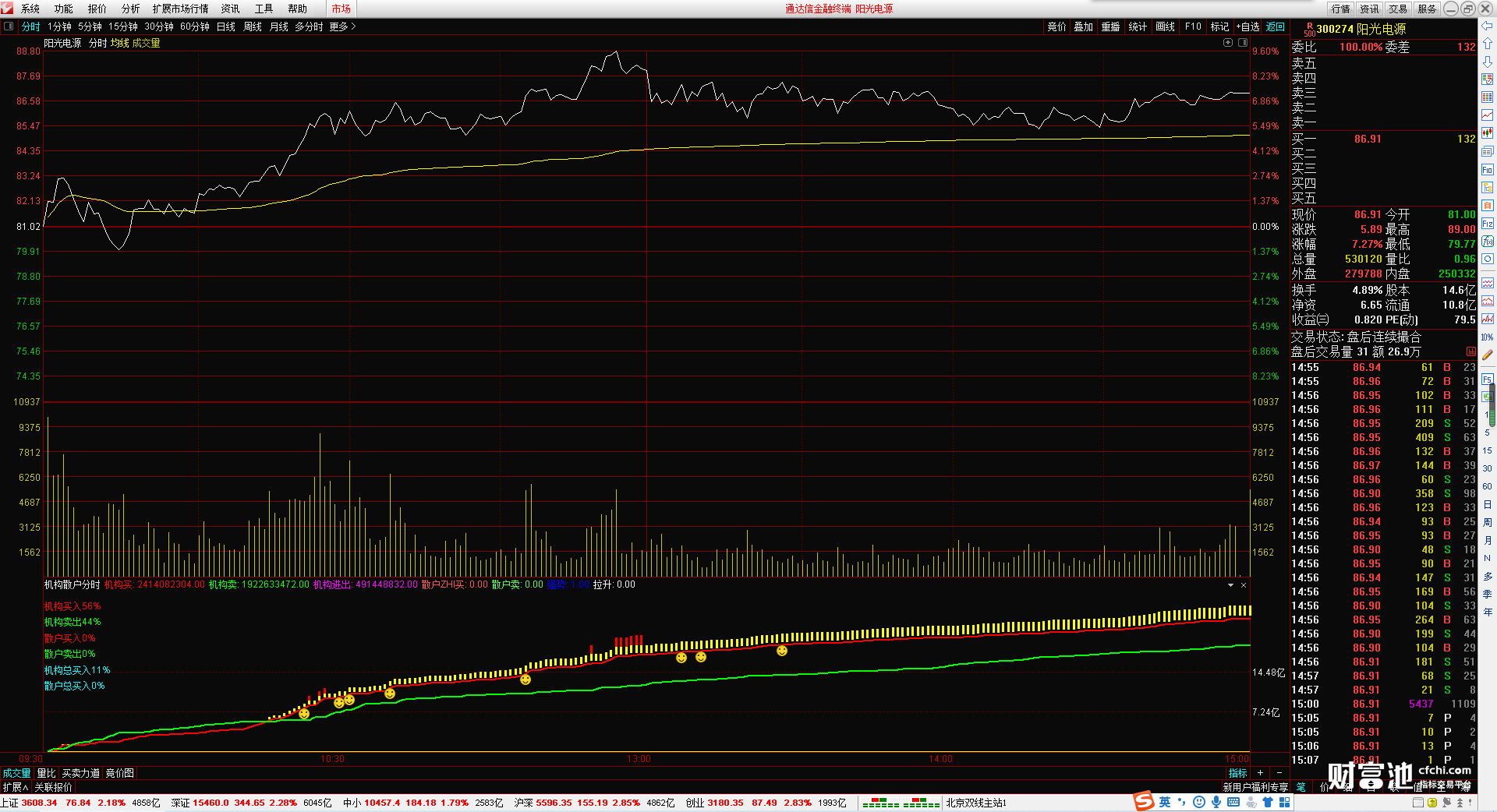Screen dimensions: 1497x812
Task: Click the F10 company info sidebar icon
Action: tap(1487, 169)
